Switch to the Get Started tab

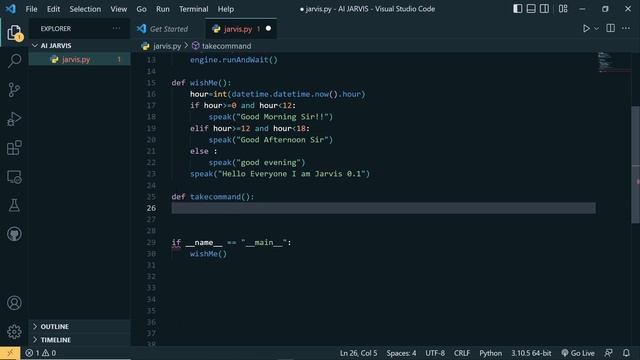pos(169,29)
